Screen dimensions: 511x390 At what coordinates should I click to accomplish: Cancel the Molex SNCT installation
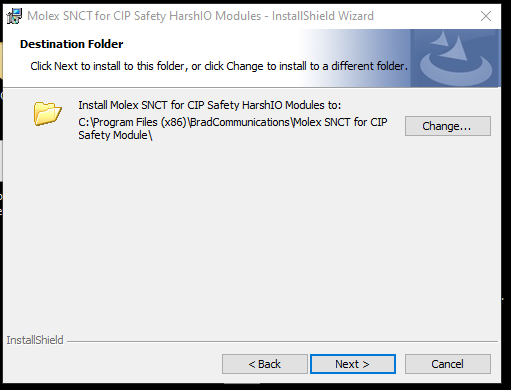(448, 364)
